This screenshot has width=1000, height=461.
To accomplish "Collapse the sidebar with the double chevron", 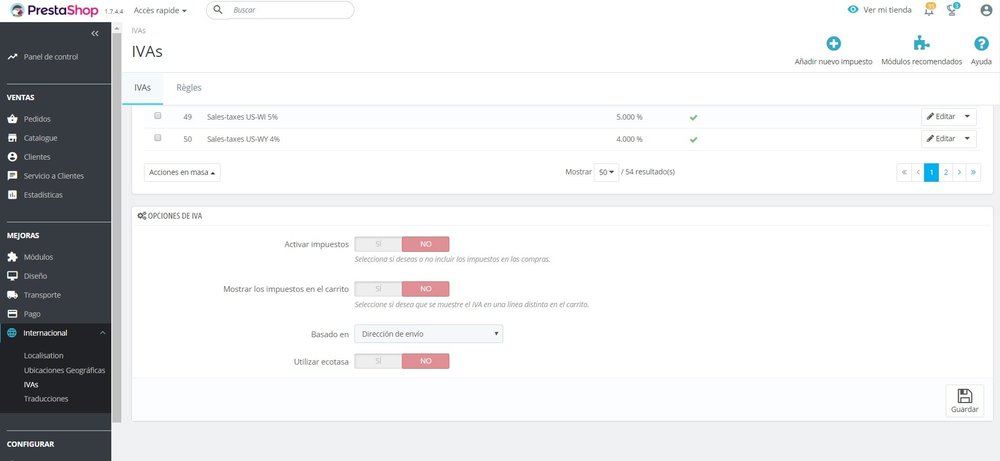I will 94,33.
